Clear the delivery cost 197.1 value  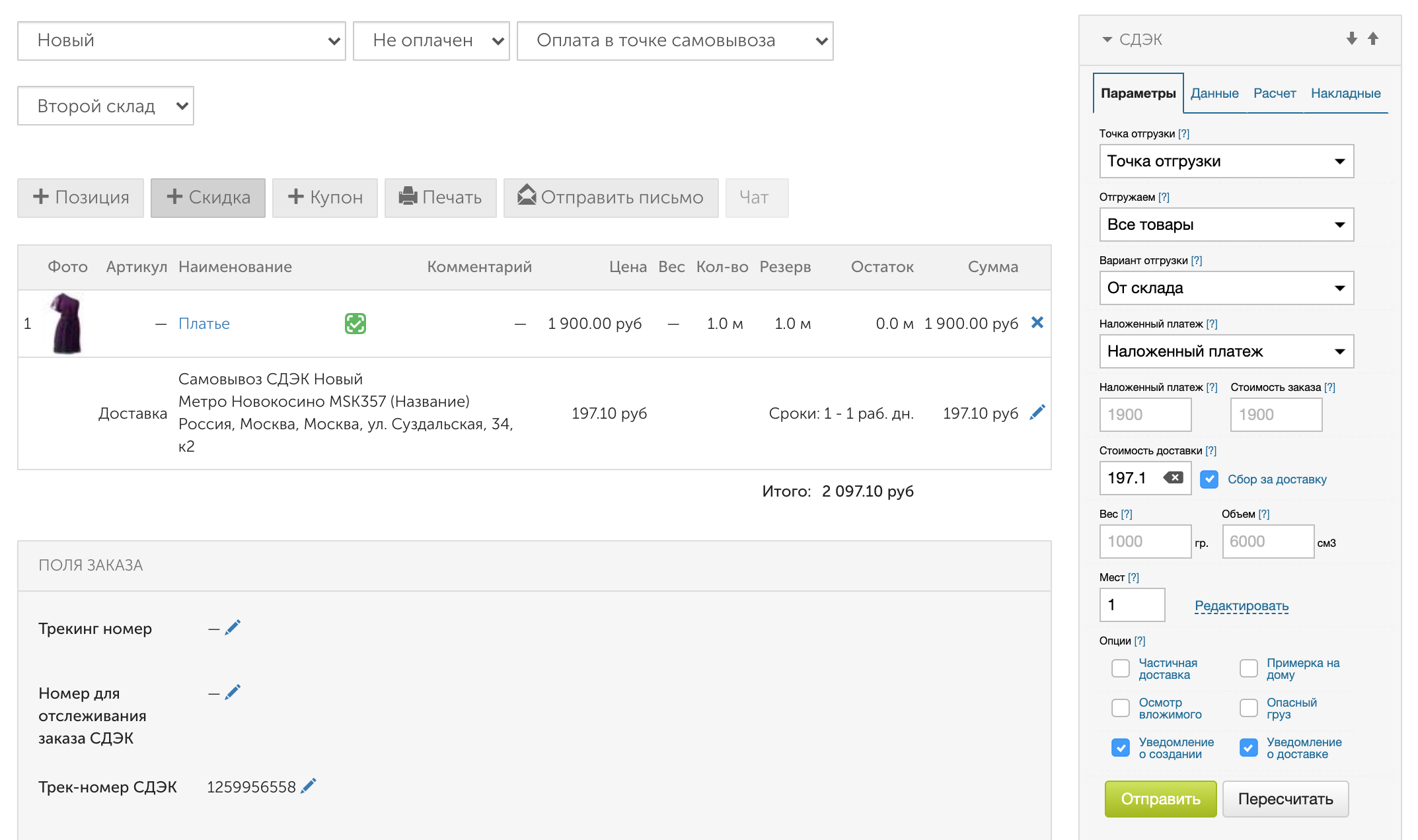(x=1174, y=477)
